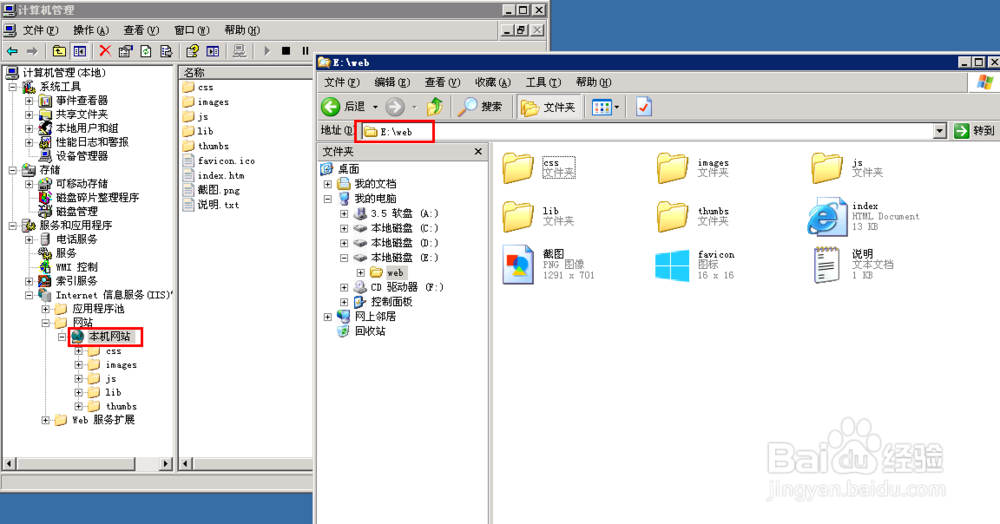Screen dimensions: 1000x524
Task: Click the green Back button in E:\web Explorer
Action: click(x=342, y=106)
